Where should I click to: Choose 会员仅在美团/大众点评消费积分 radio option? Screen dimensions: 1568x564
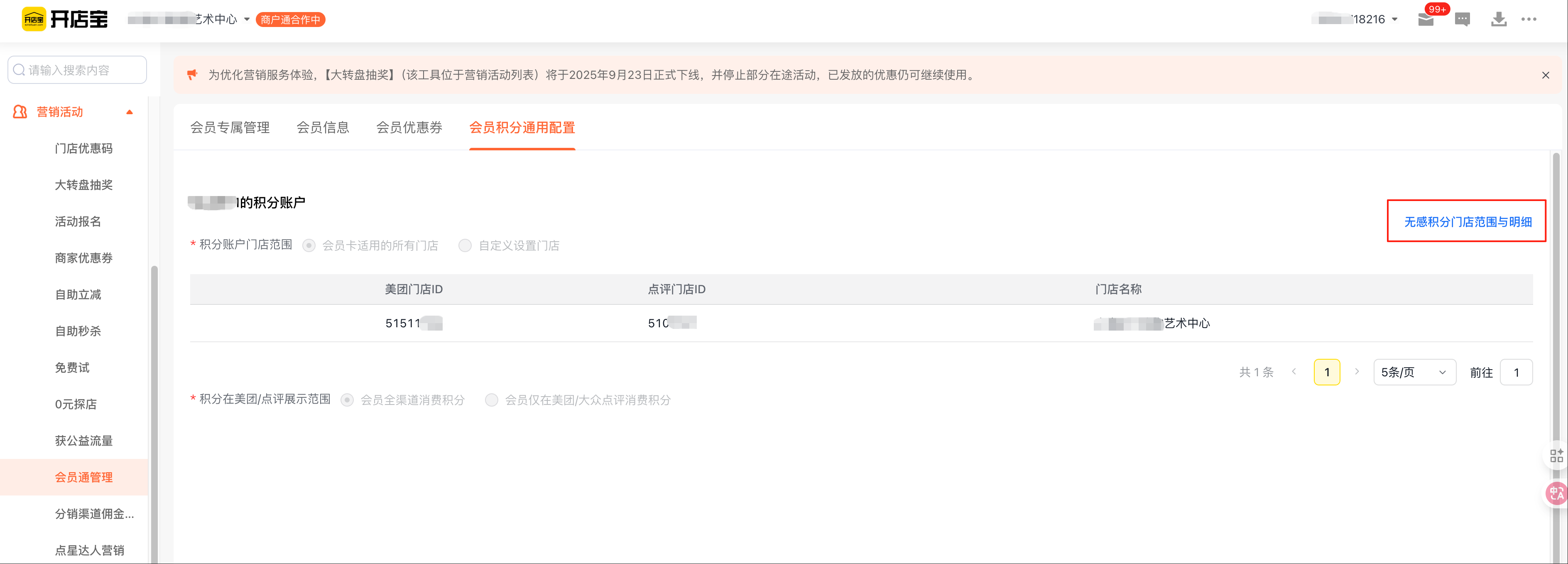[x=491, y=400]
